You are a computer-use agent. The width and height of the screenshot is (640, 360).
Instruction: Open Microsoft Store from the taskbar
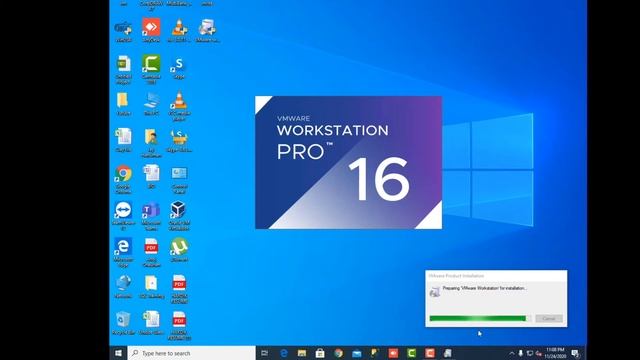pos(320,353)
